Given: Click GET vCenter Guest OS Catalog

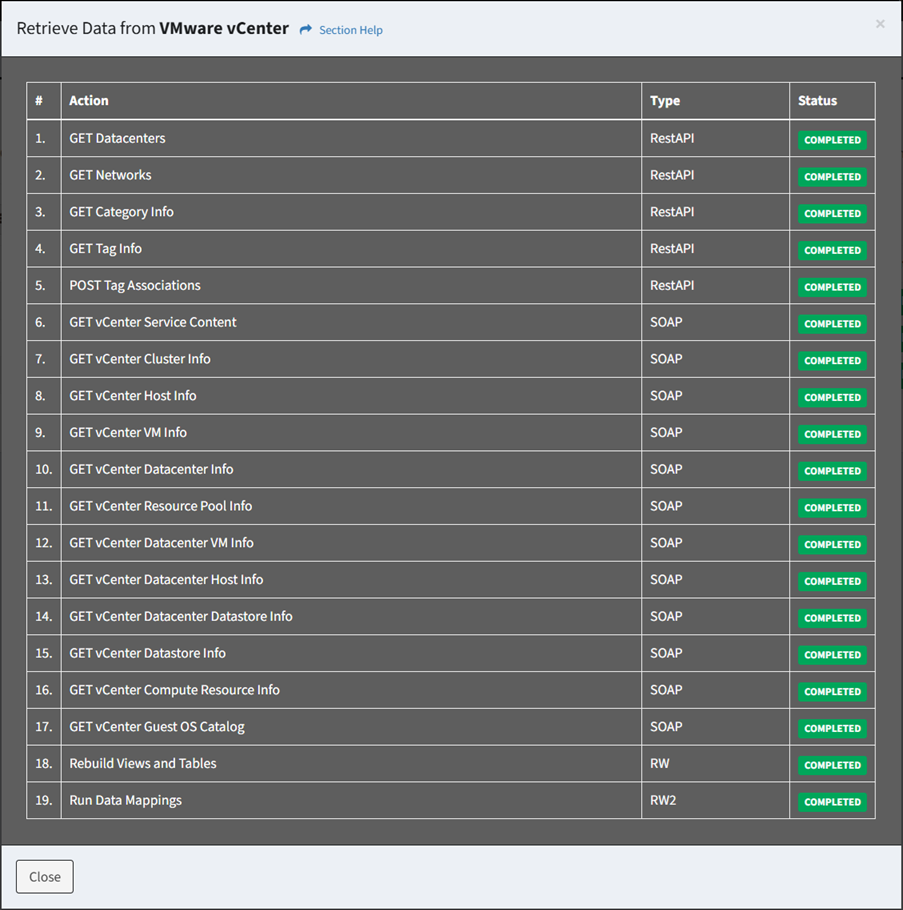Looking at the screenshot, I should tap(157, 727).
